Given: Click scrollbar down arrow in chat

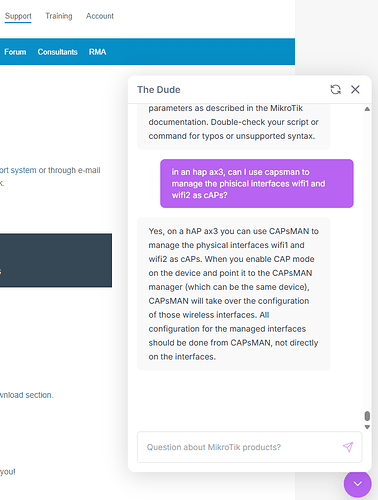Looking at the screenshot, I should [367, 427].
